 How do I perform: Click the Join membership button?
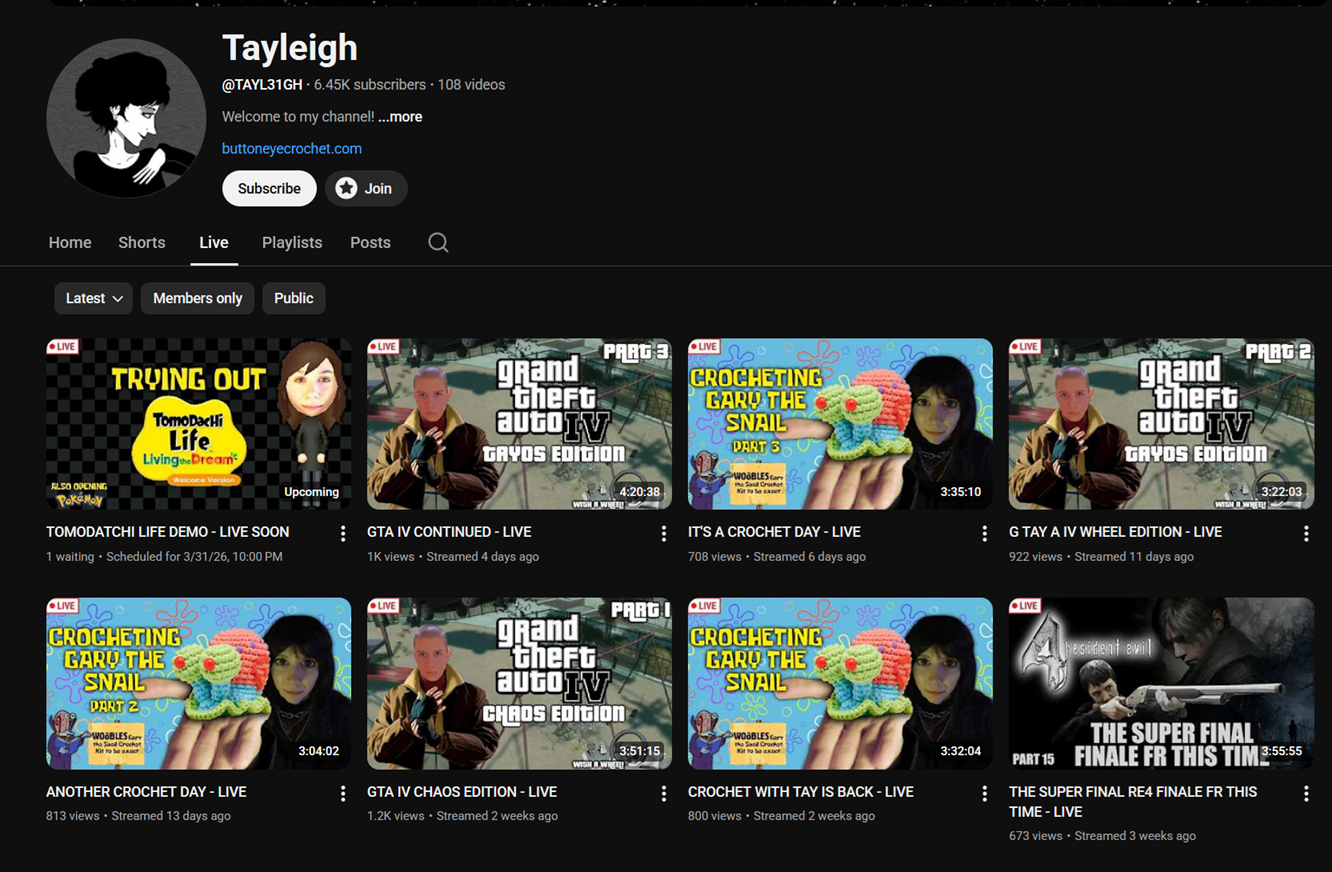(x=366, y=188)
